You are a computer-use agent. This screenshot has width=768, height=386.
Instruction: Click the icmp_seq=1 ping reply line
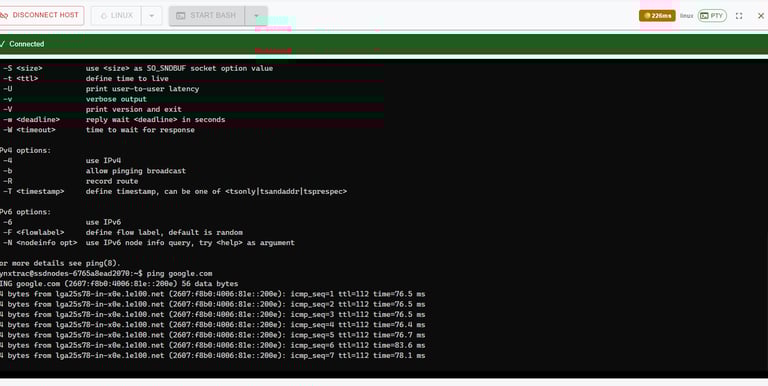tap(213, 294)
